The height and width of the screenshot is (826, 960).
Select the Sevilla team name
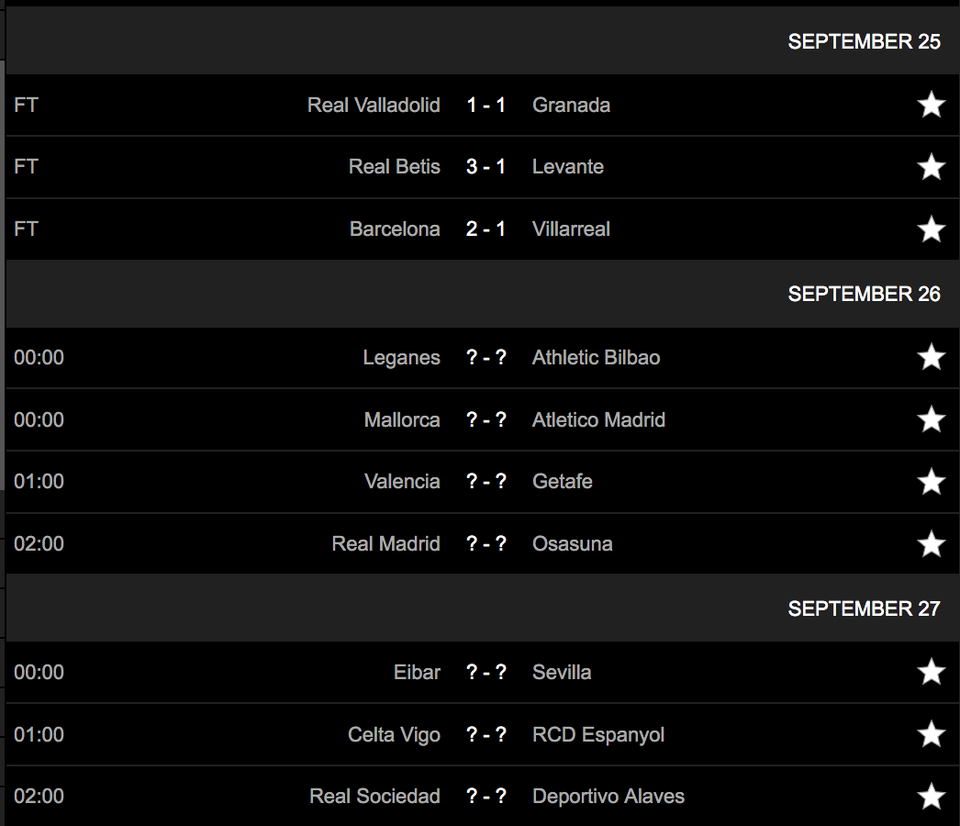click(x=561, y=672)
